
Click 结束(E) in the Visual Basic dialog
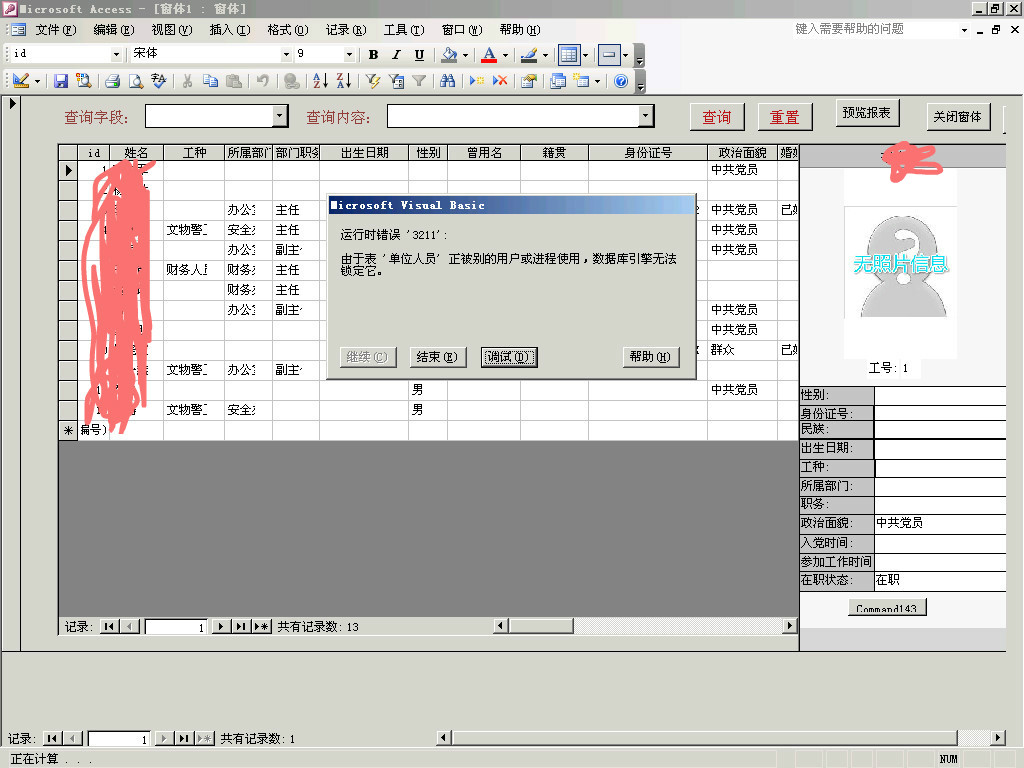(x=438, y=357)
